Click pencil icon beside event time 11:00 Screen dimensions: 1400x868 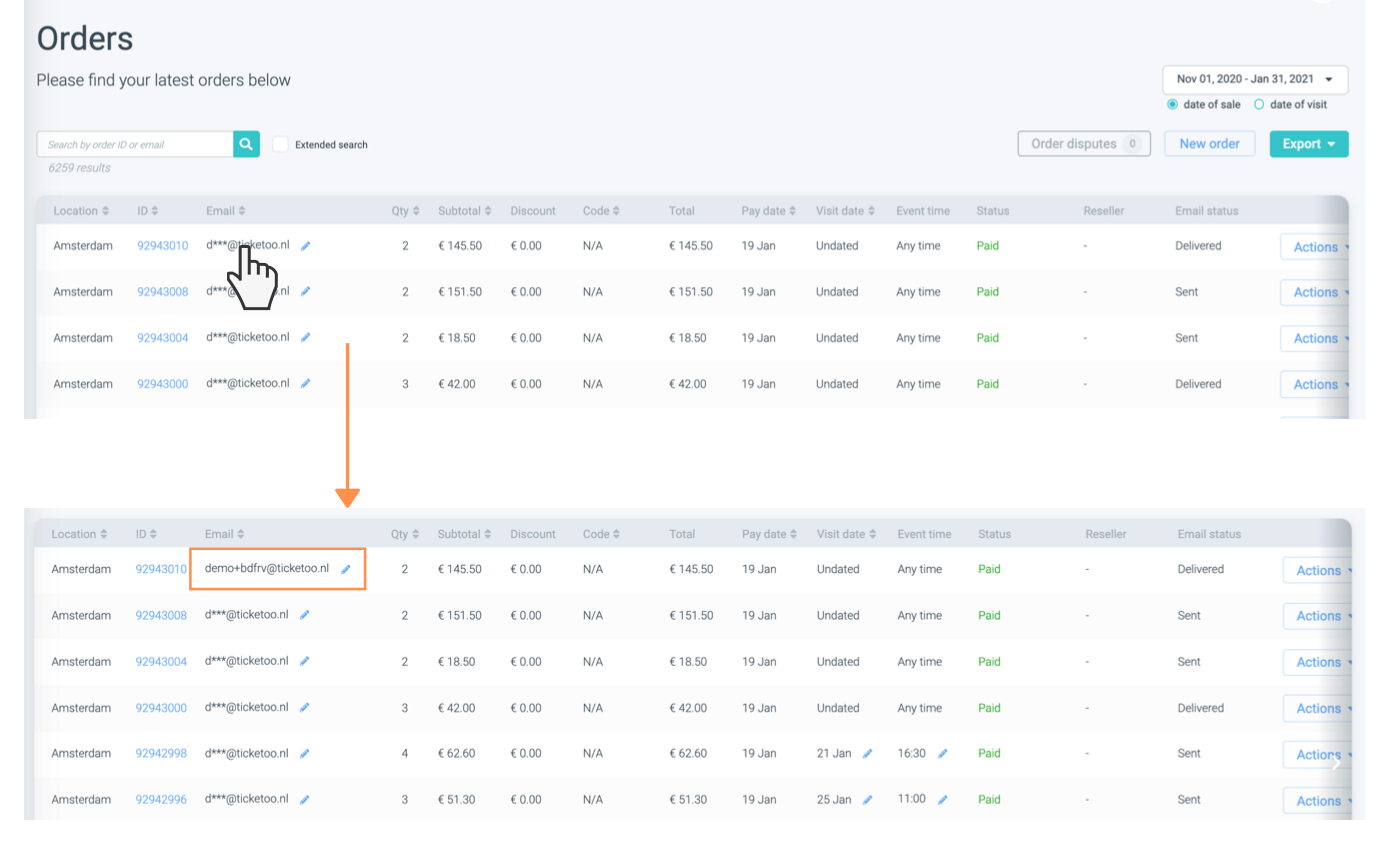pos(942,800)
